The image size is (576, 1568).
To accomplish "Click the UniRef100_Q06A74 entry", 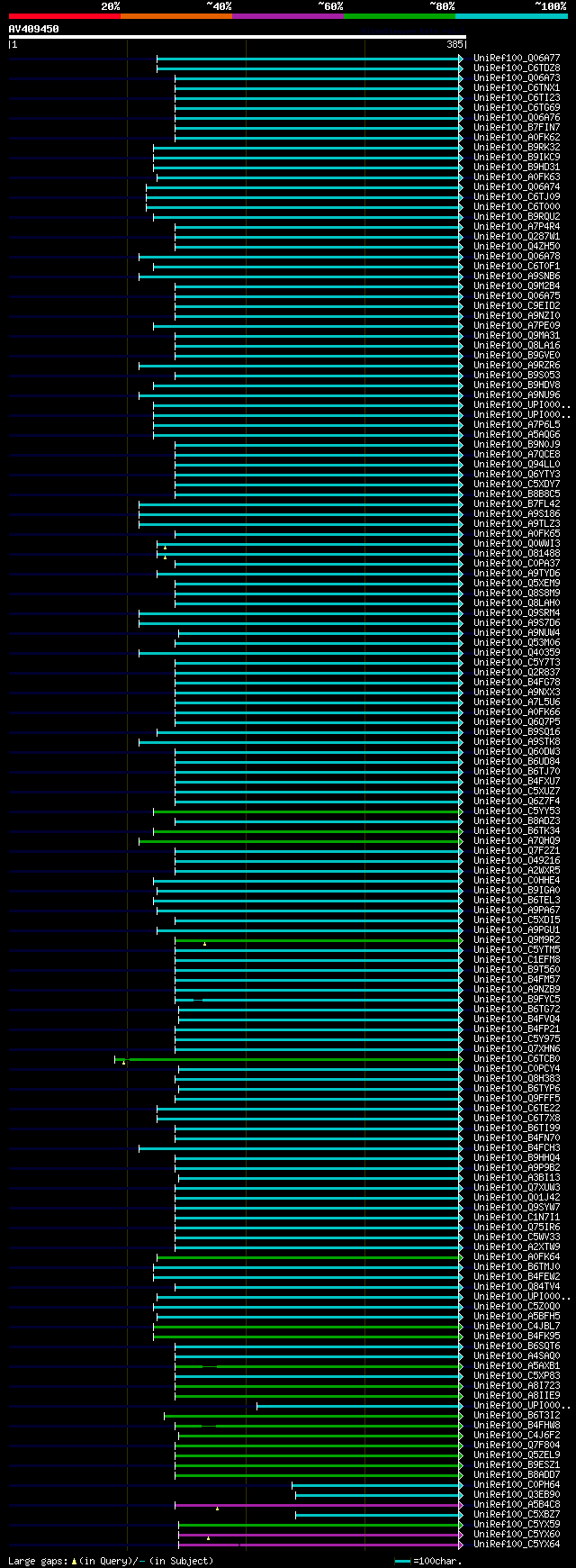I will pos(517,186).
